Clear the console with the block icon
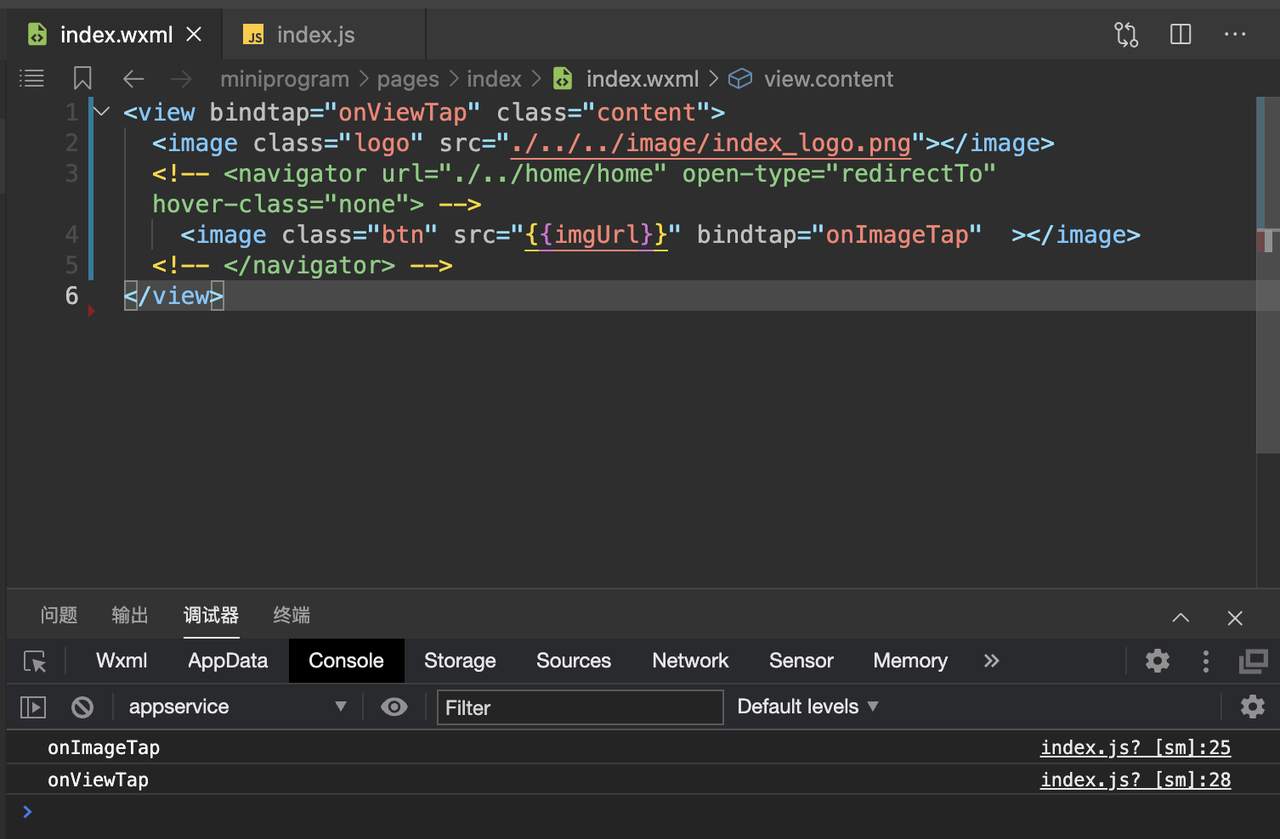Screen dimensions: 1280x839 pos(83,707)
